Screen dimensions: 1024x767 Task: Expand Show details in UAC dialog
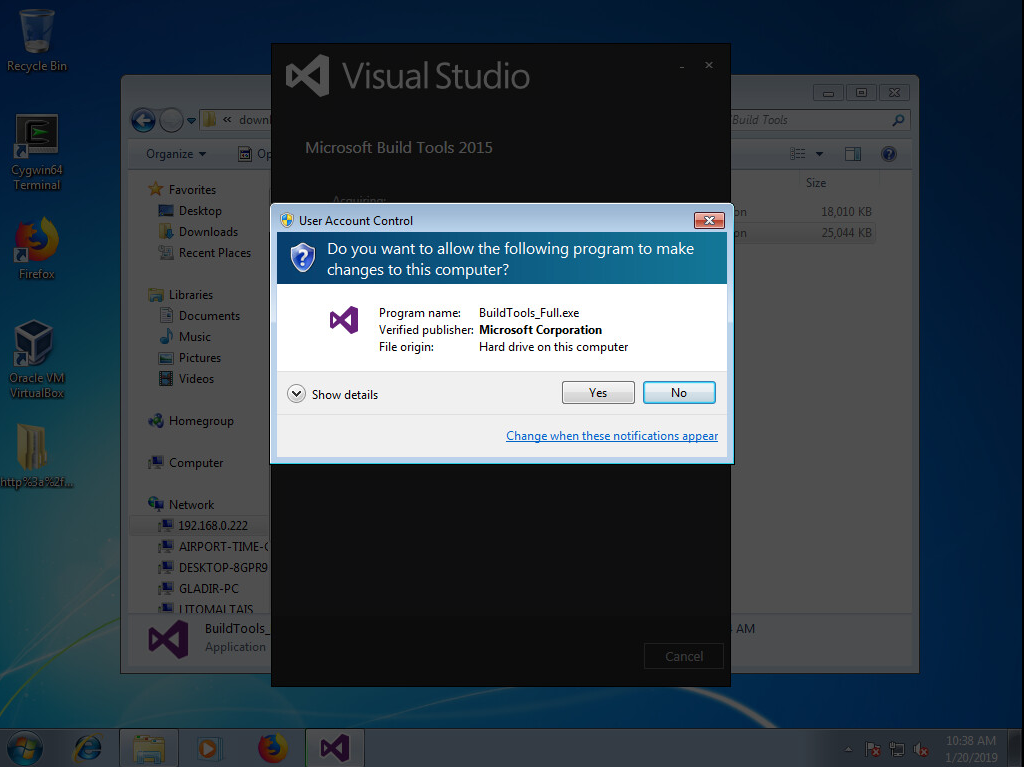click(x=334, y=394)
